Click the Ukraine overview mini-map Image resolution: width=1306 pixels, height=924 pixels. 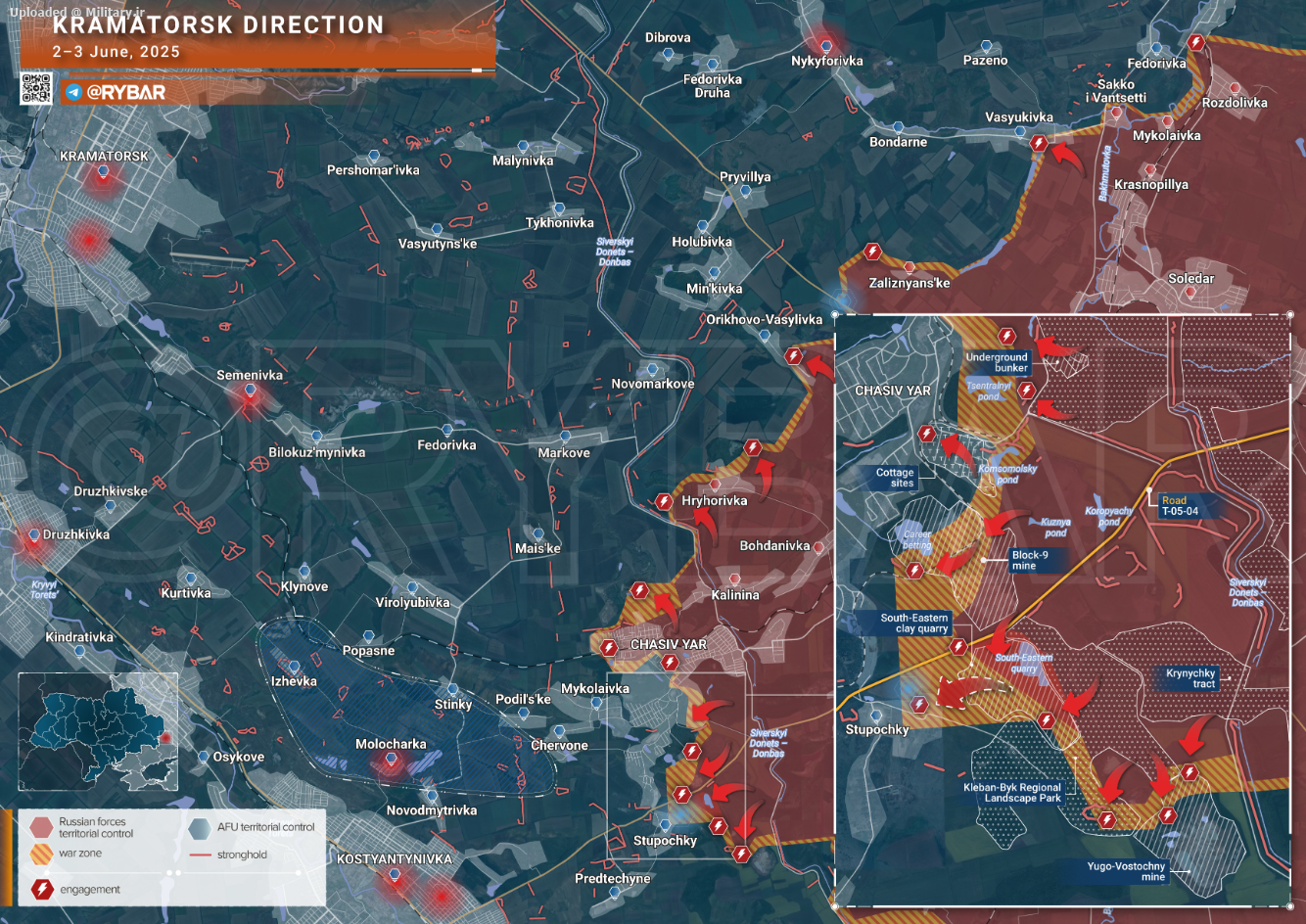point(98,731)
